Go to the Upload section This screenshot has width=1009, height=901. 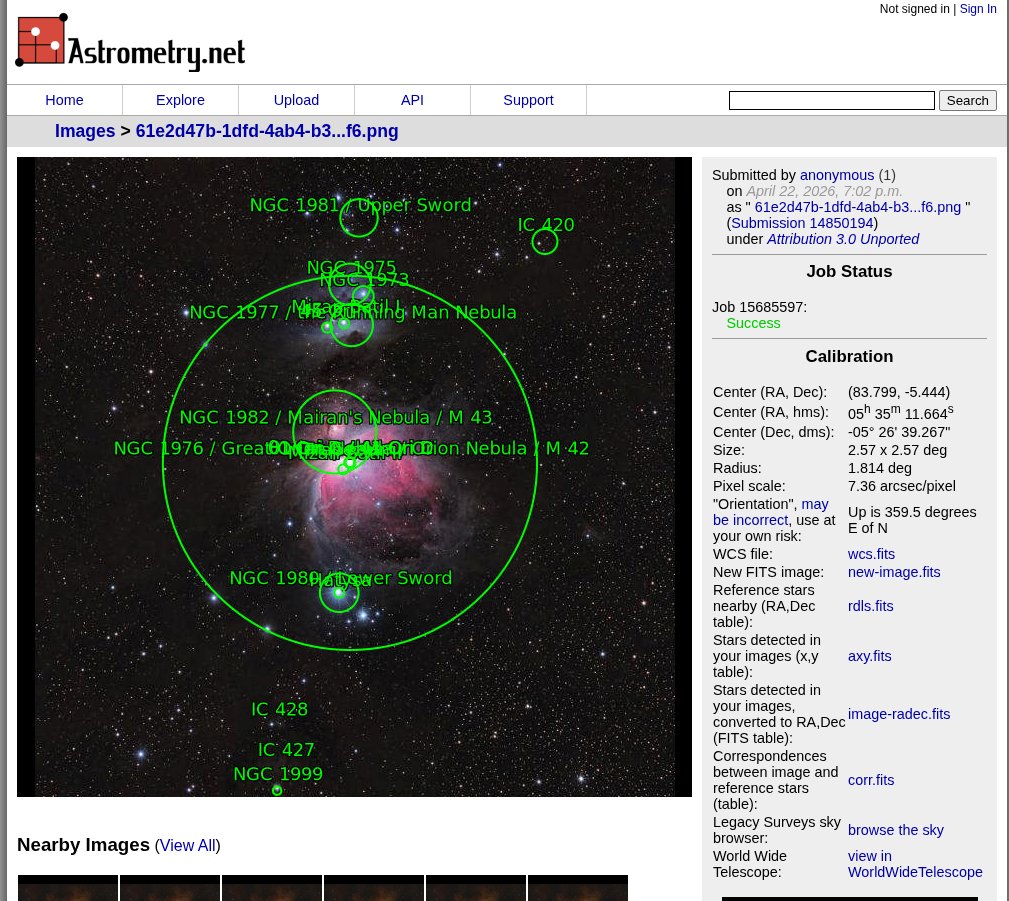pos(296,100)
